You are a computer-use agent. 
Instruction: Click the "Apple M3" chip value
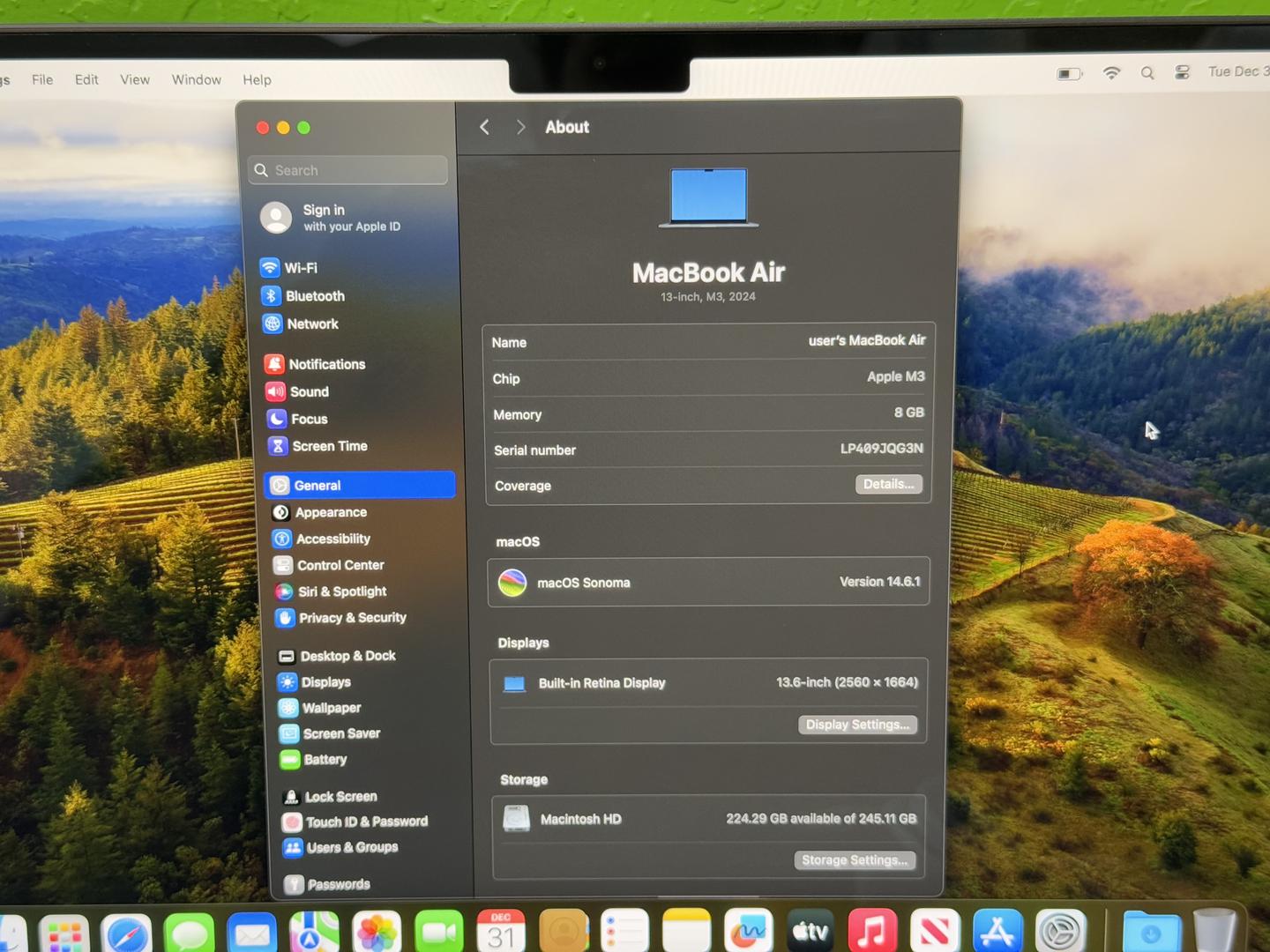point(896,376)
